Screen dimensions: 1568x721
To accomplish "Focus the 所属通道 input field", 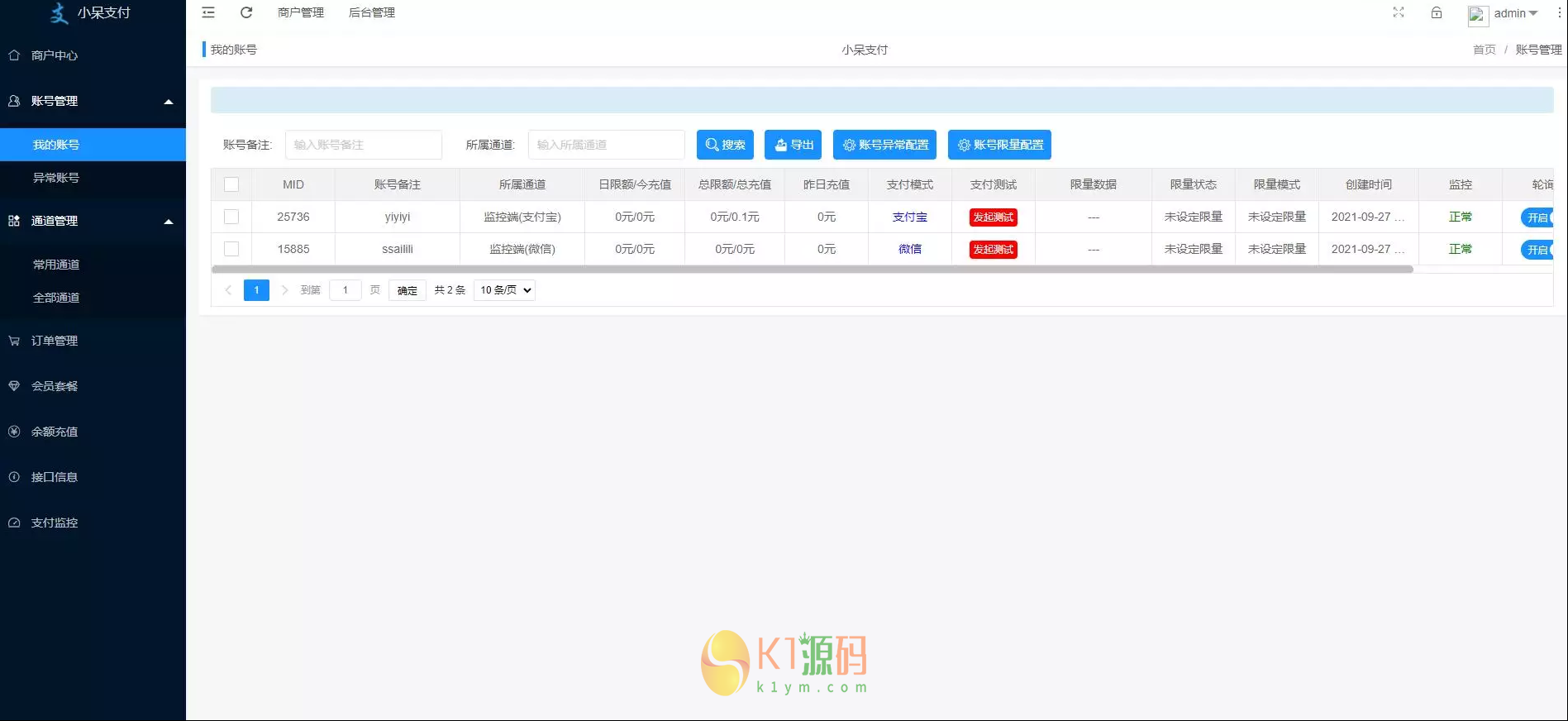I will point(607,145).
